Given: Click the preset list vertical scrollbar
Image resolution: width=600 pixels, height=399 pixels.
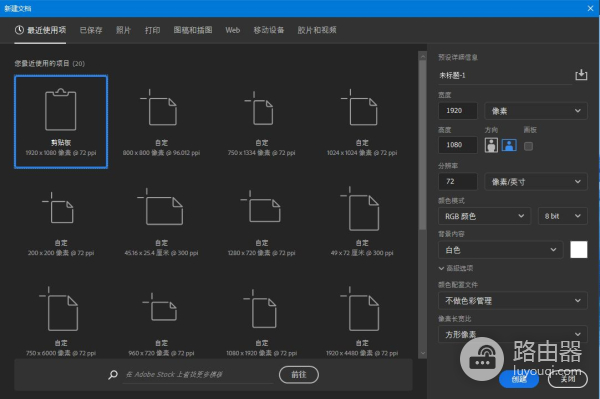Looking at the screenshot, I should (x=422, y=145).
